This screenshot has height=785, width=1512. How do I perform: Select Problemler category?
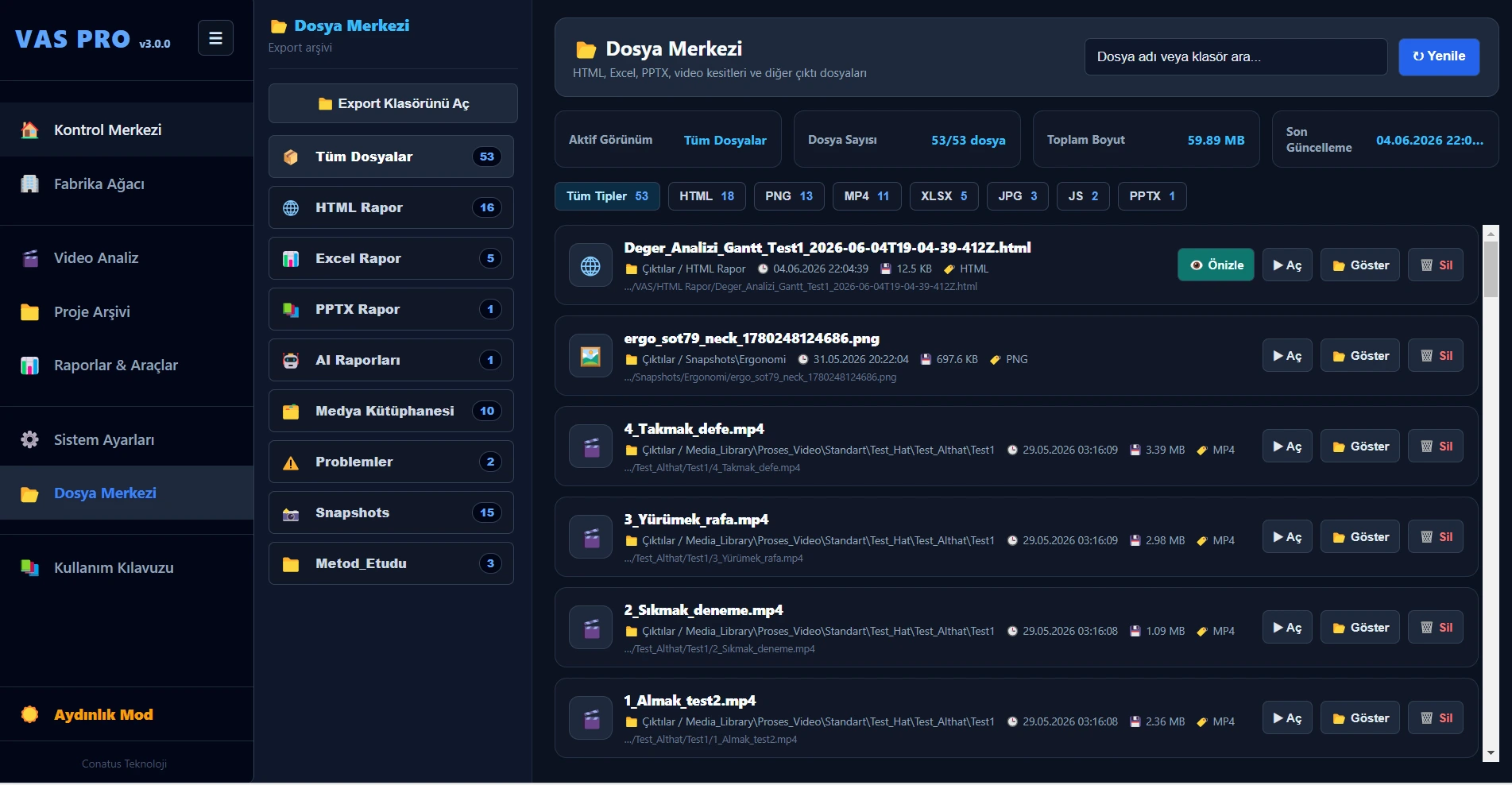click(391, 462)
